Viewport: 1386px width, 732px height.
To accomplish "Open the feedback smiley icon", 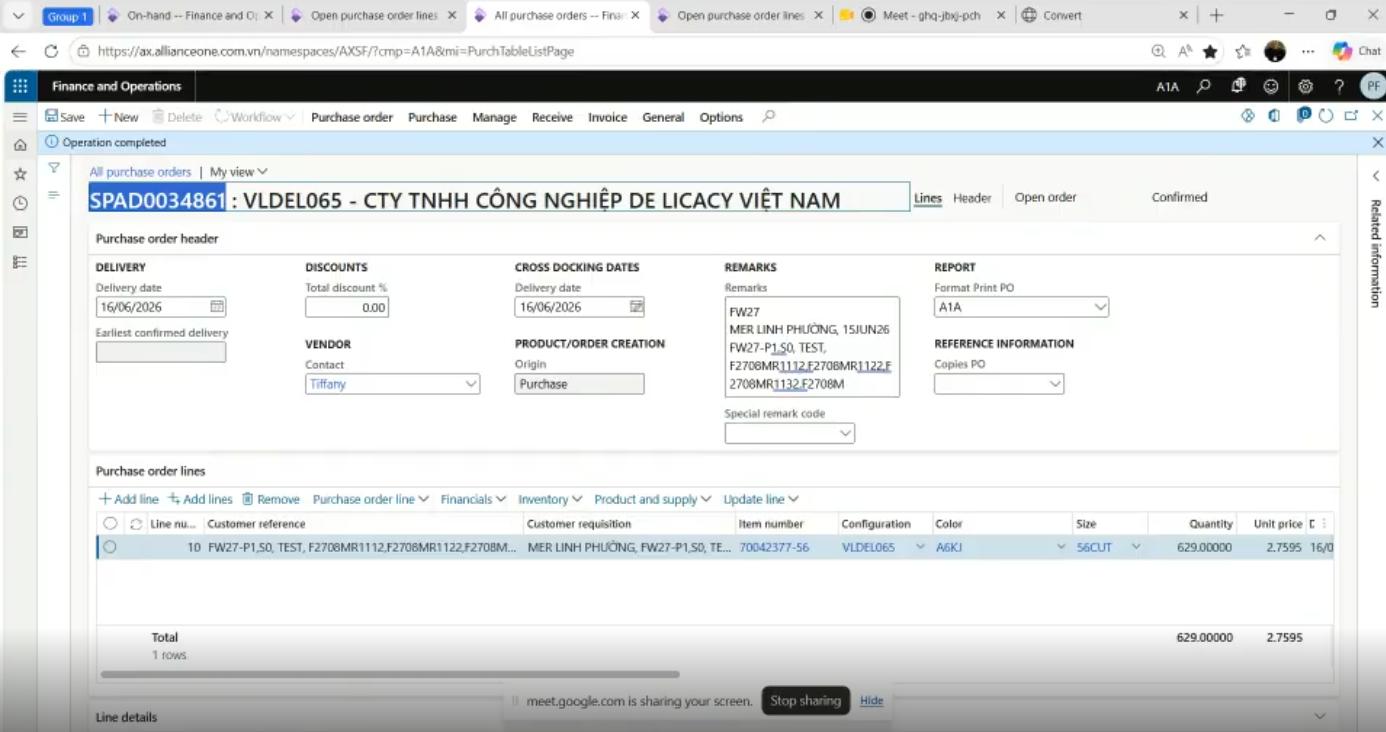I will coord(1271,86).
